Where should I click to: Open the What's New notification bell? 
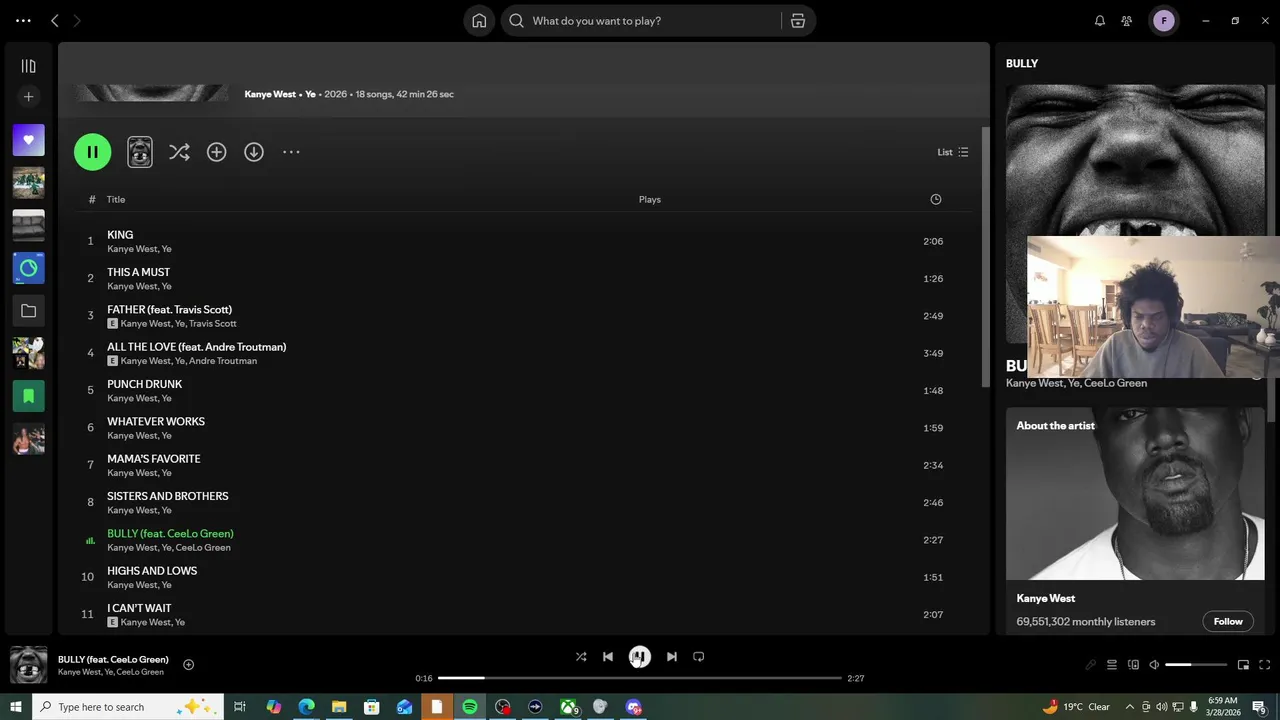1100,21
